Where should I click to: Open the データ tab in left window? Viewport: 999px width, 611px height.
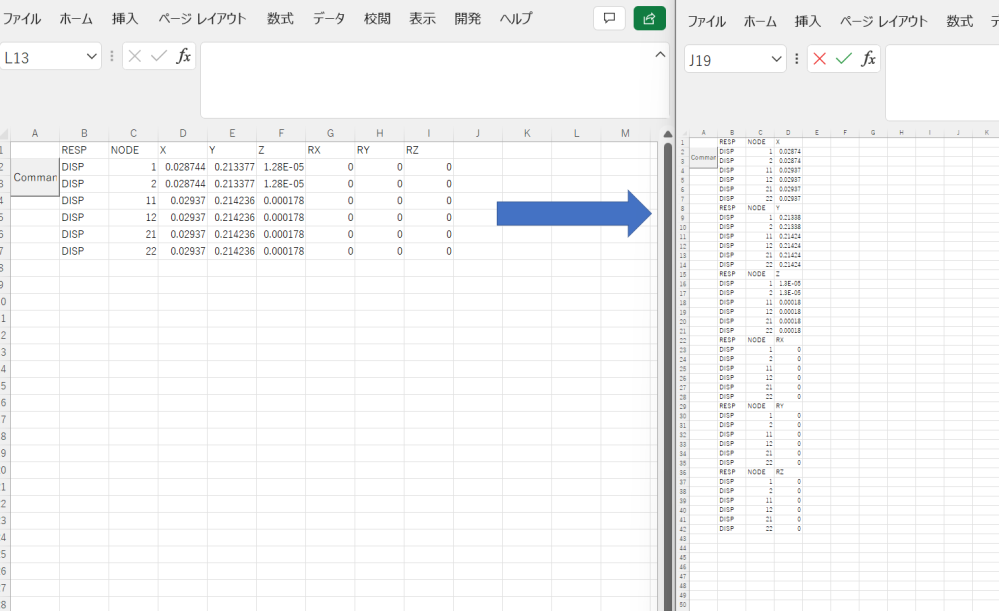pyautogui.click(x=329, y=19)
